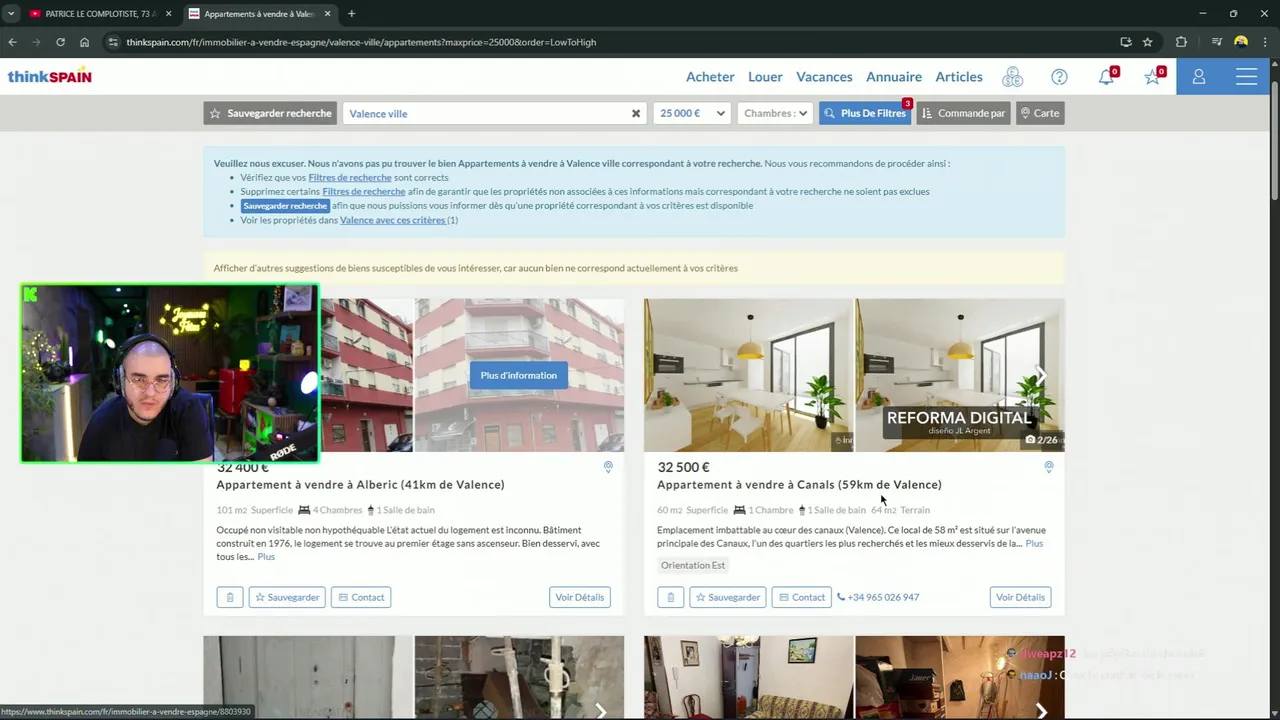Contact about the Alberic apartment

(361, 597)
